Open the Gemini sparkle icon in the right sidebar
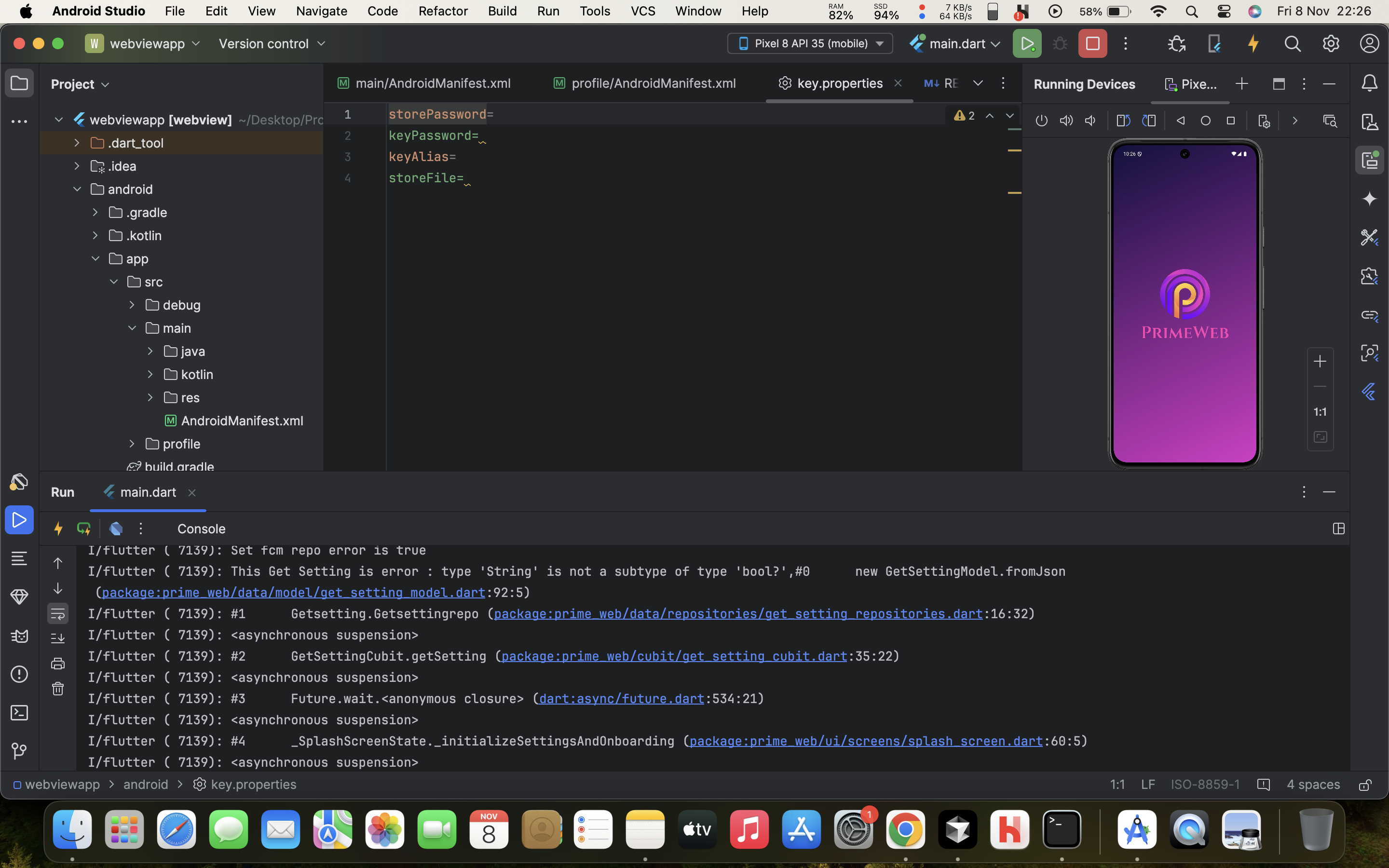The width and height of the screenshot is (1389, 868). point(1370,199)
